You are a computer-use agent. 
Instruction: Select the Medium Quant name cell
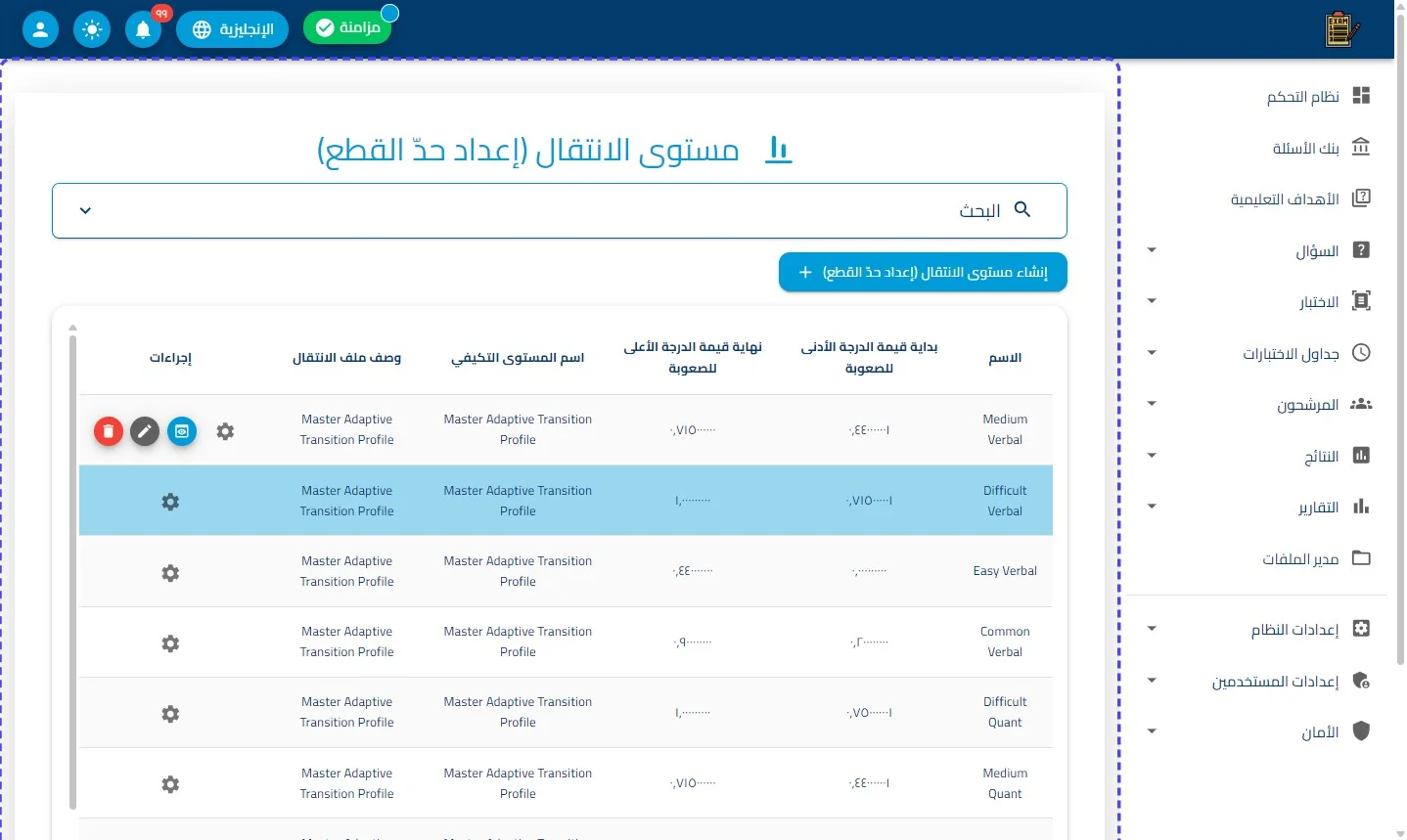point(1005,783)
